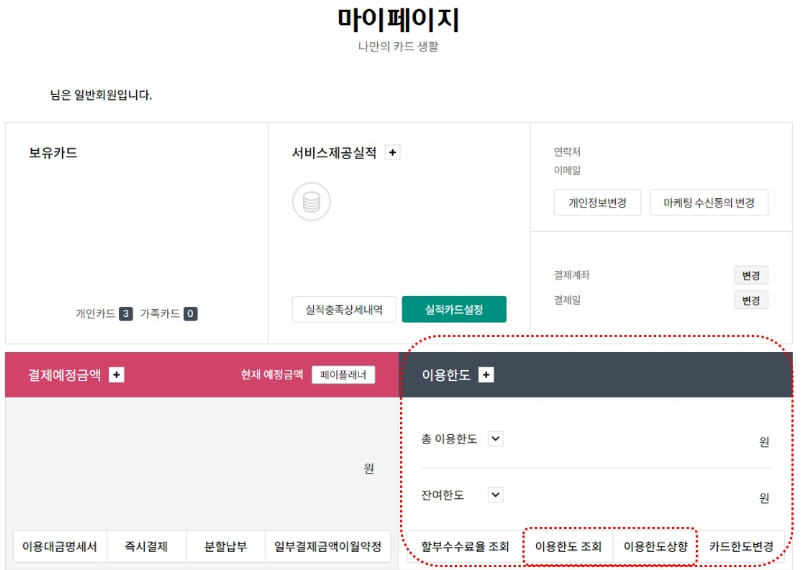Select 즉시결제 tab

147,546
